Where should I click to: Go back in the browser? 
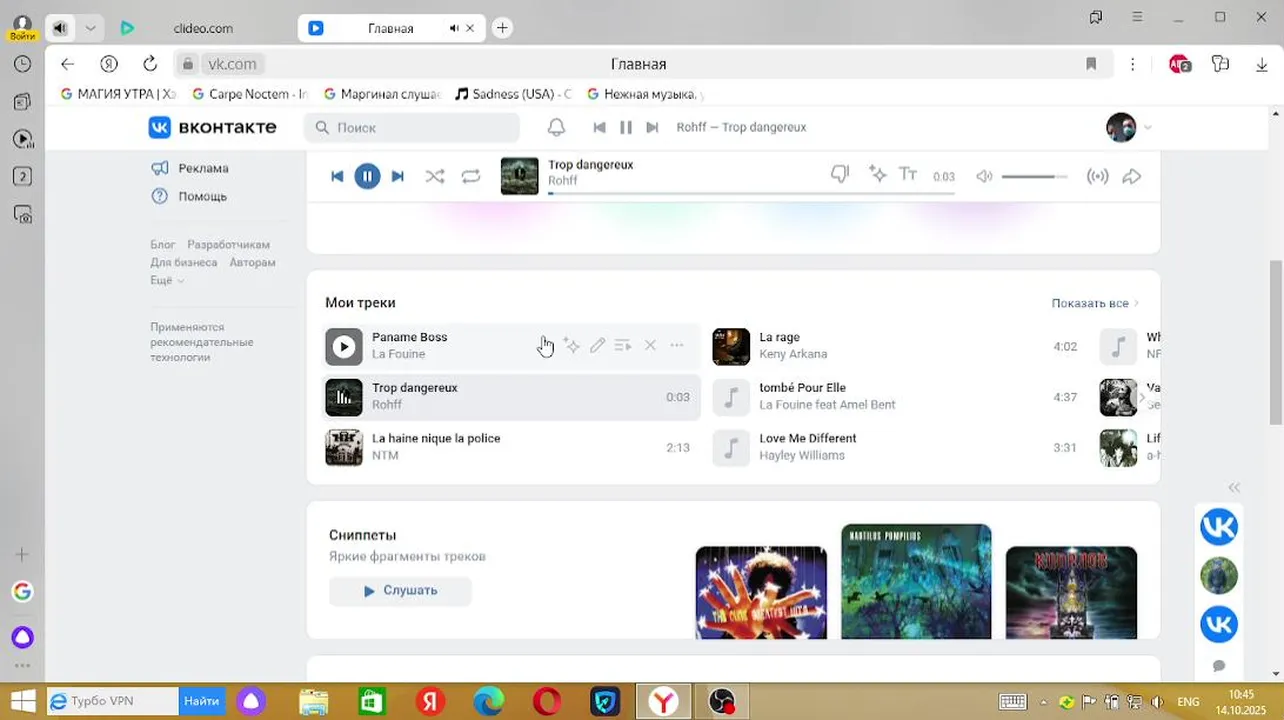coord(67,64)
